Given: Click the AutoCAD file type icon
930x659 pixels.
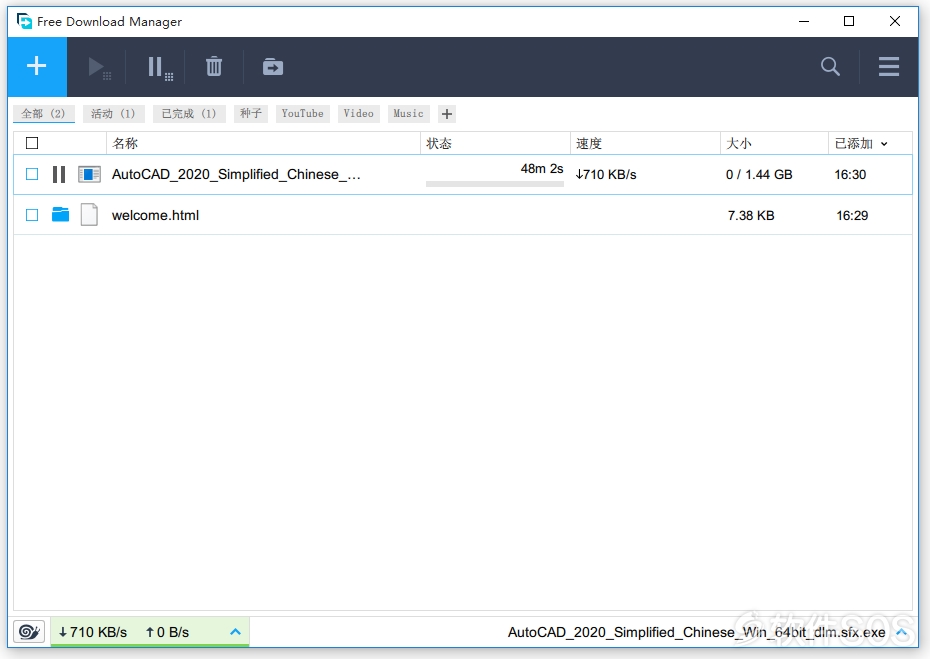Looking at the screenshot, I should coord(90,174).
